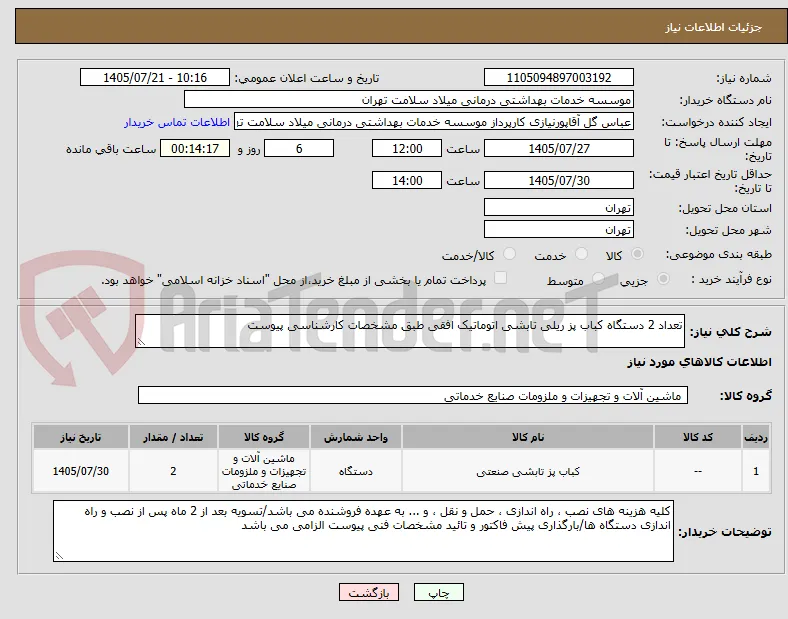Click the ماشین آلات و تجهیزات table cell
This screenshot has width=788, height=619.
click(x=264, y=471)
